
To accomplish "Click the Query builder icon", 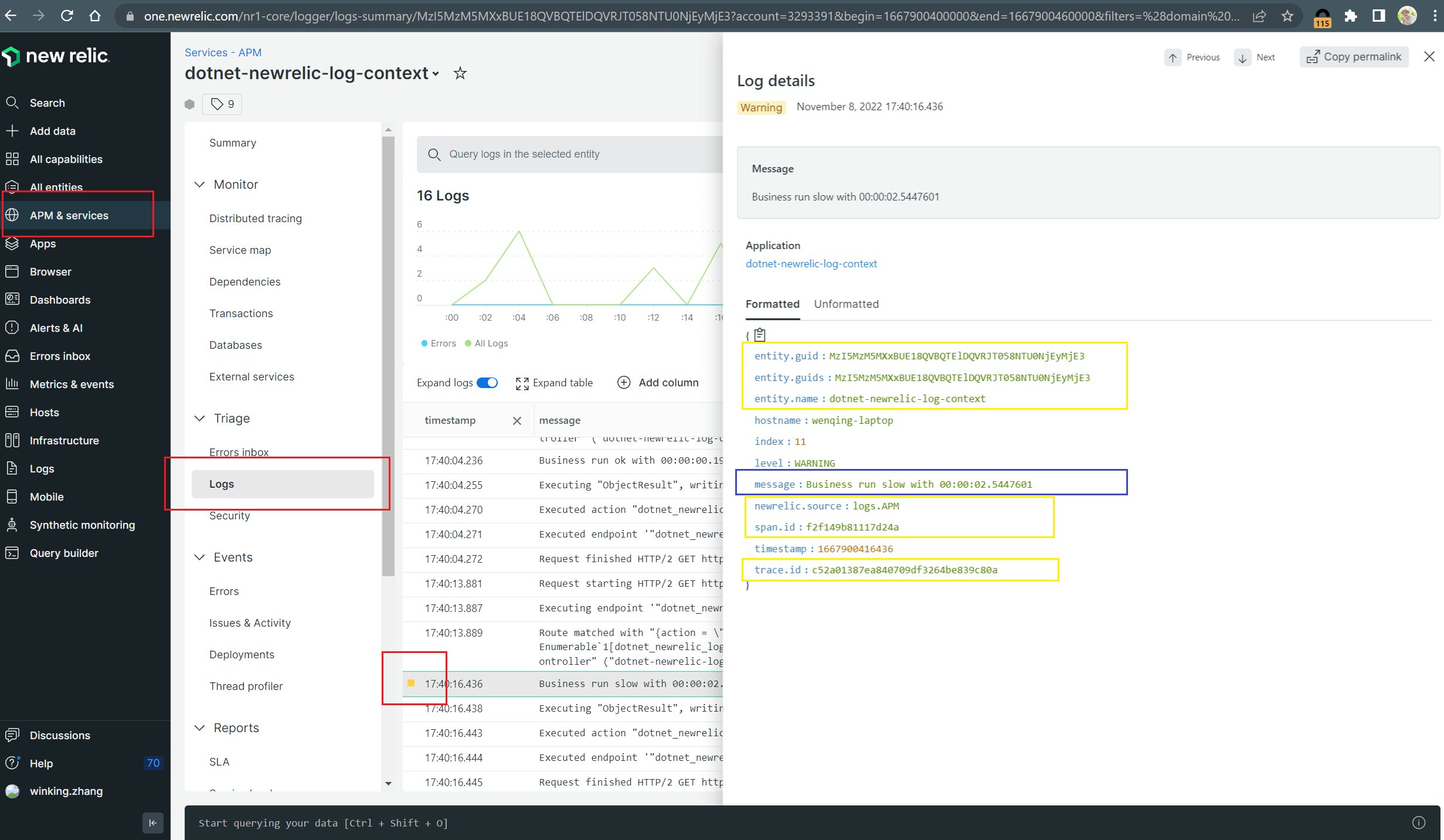I will (12, 553).
